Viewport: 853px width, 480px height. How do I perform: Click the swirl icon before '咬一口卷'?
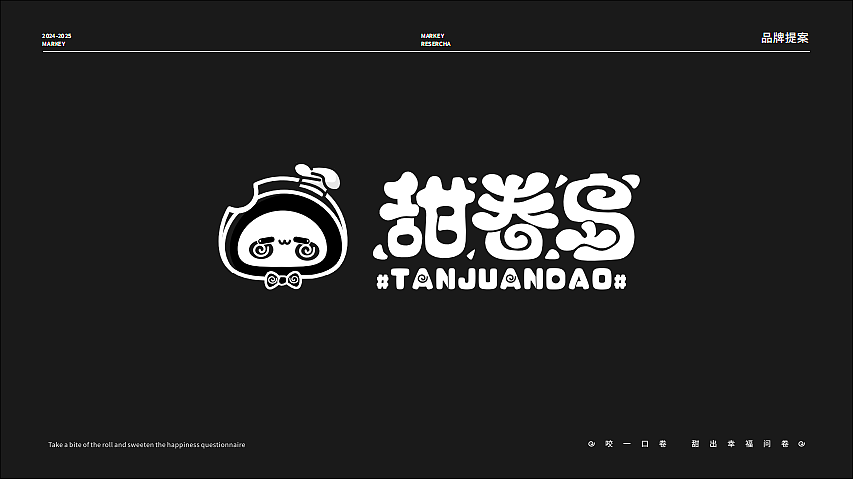tap(591, 444)
